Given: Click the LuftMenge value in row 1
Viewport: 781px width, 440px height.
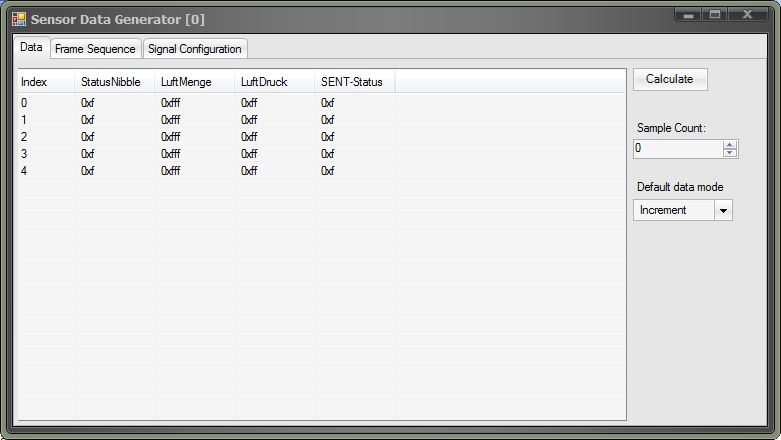Looking at the screenshot, I should 171,120.
